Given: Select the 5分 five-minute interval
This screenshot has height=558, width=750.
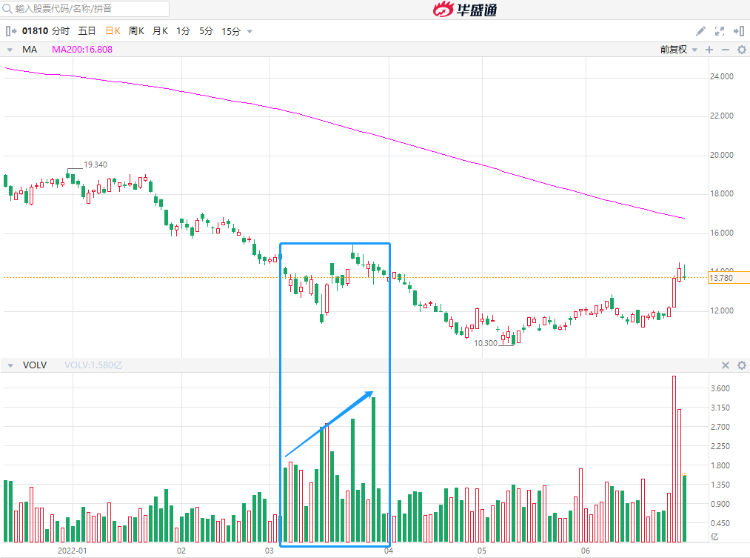Looking at the screenshot, I should tap(206, 31).
